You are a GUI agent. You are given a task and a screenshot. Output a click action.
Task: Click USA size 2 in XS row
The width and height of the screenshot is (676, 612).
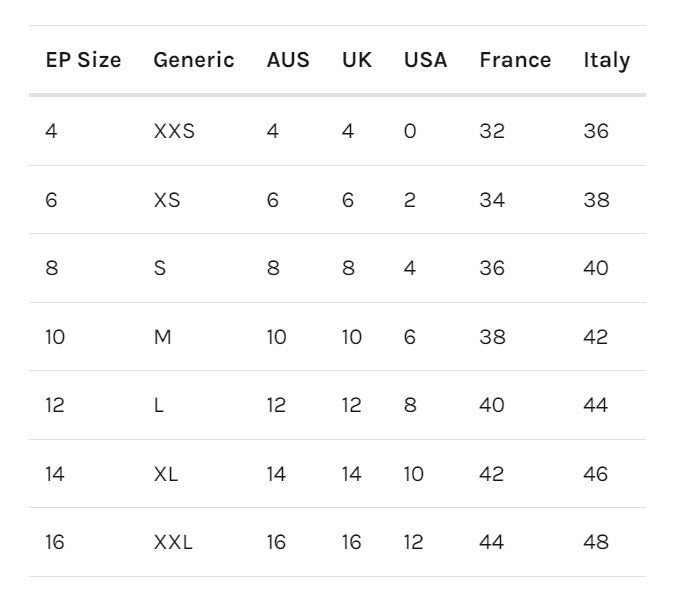click(410, 200)
